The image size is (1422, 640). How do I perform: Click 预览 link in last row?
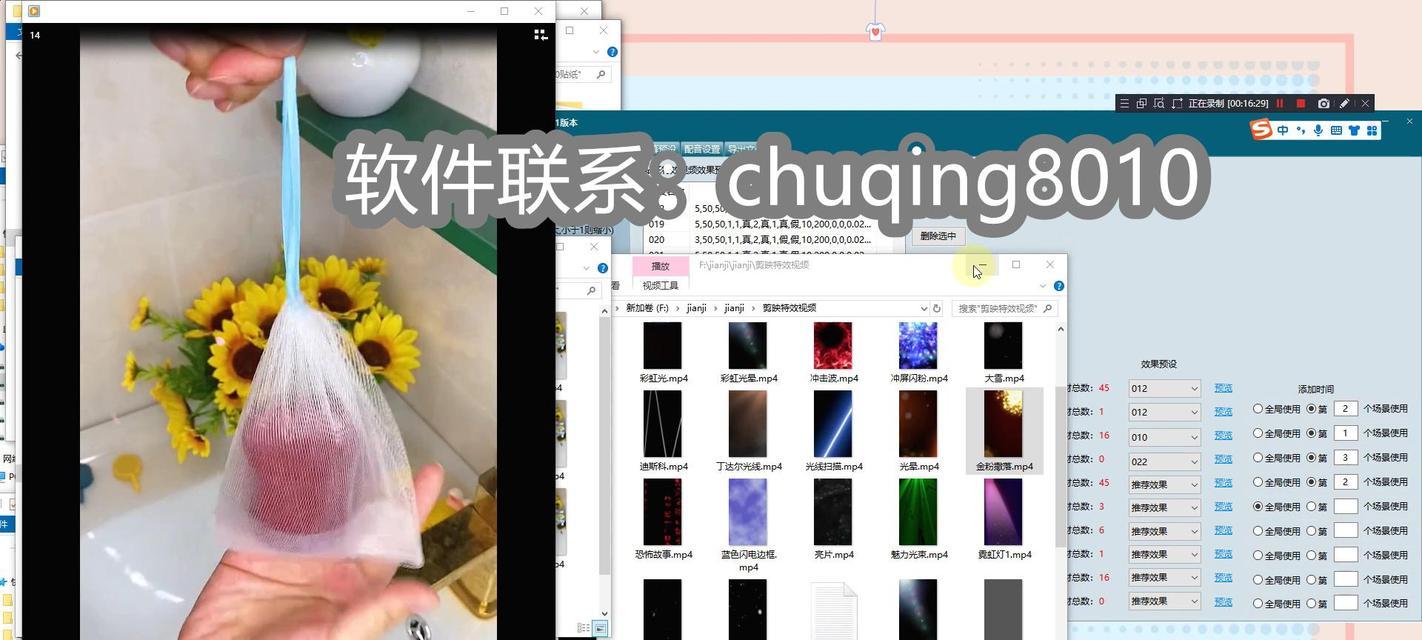pos(1223,602)
